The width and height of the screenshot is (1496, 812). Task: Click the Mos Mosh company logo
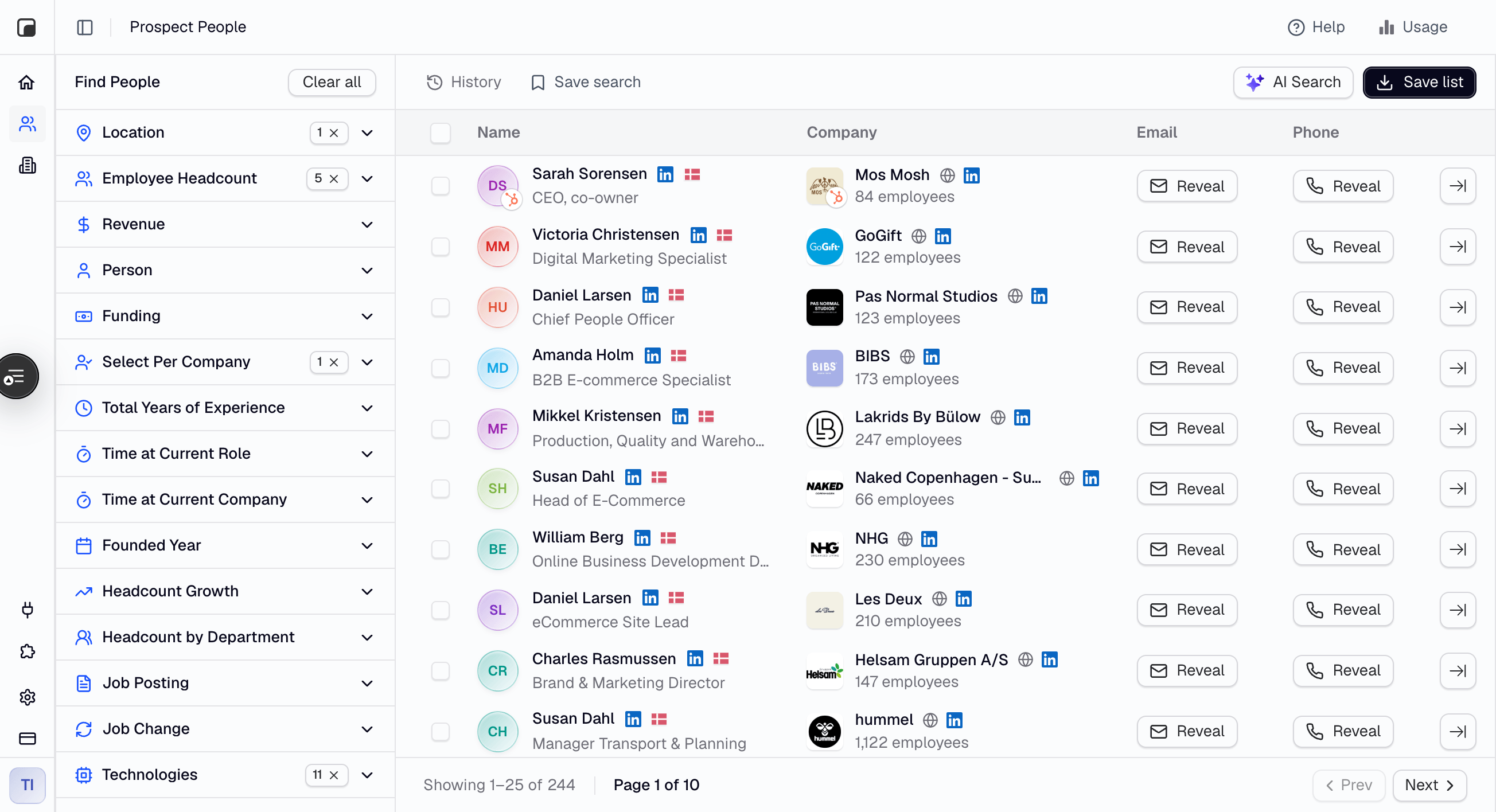click(x=824, y=186)
